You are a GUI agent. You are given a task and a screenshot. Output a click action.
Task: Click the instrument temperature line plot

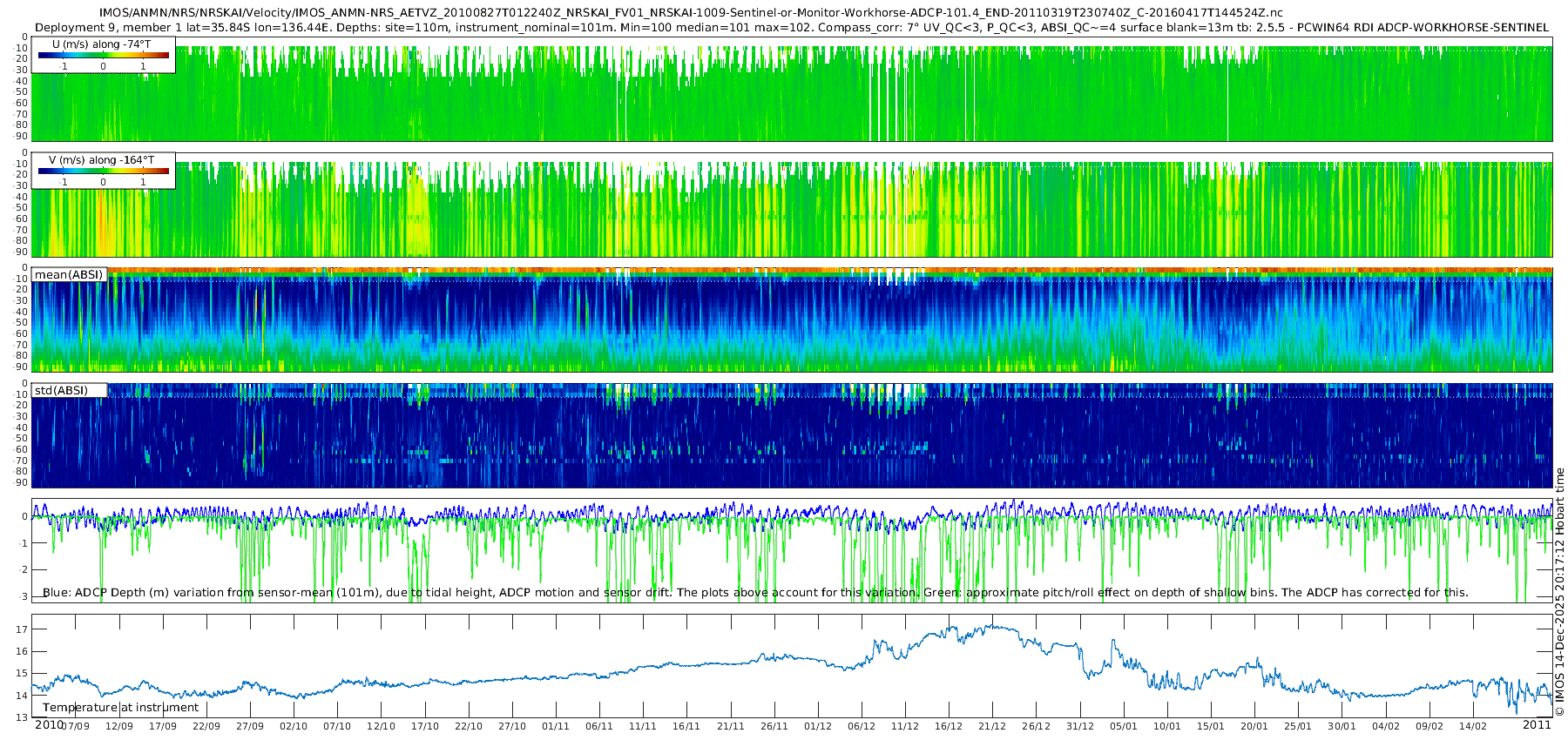coord(792,666)
